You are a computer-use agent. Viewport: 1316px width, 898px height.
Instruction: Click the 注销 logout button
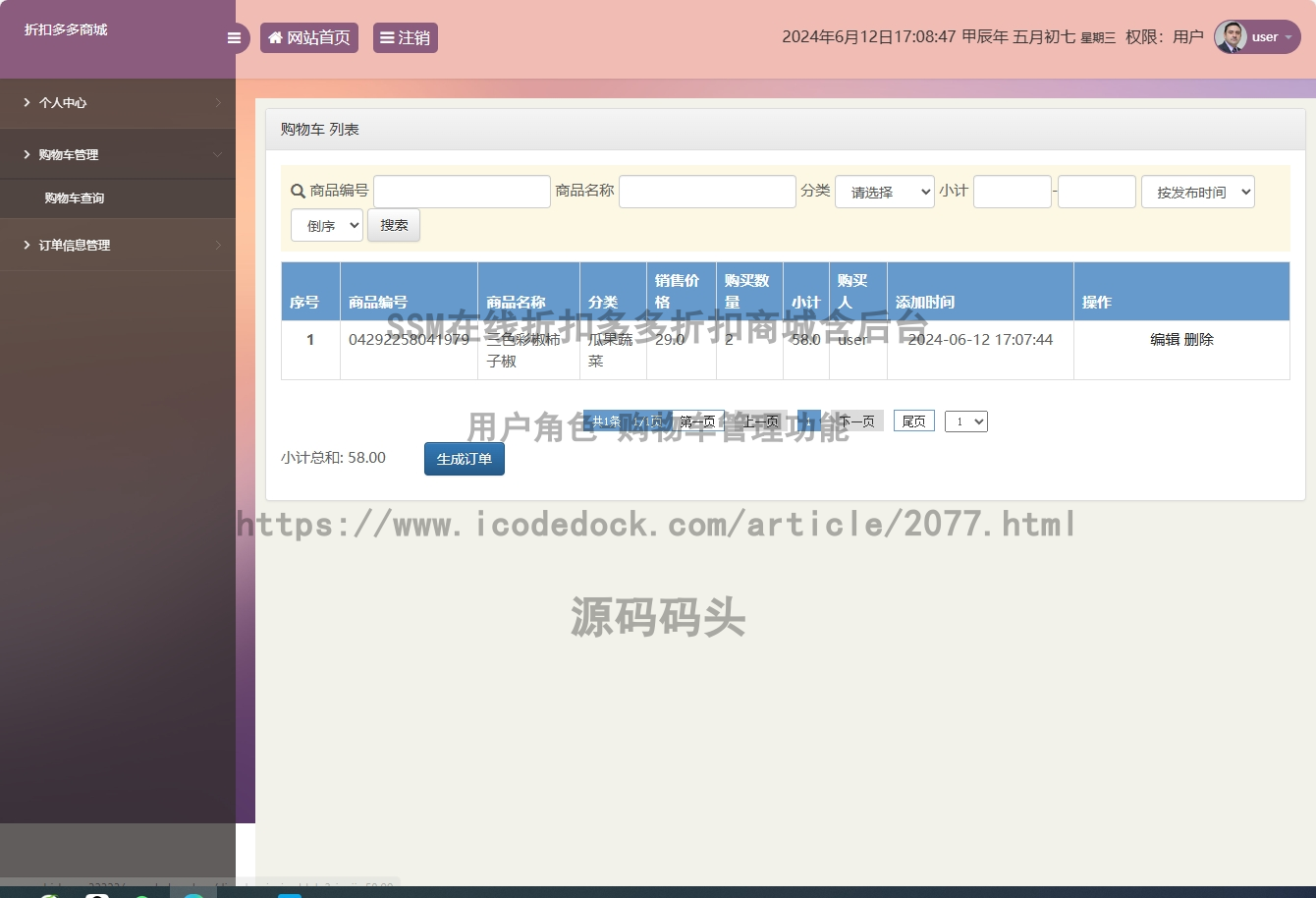pos(406,38)
